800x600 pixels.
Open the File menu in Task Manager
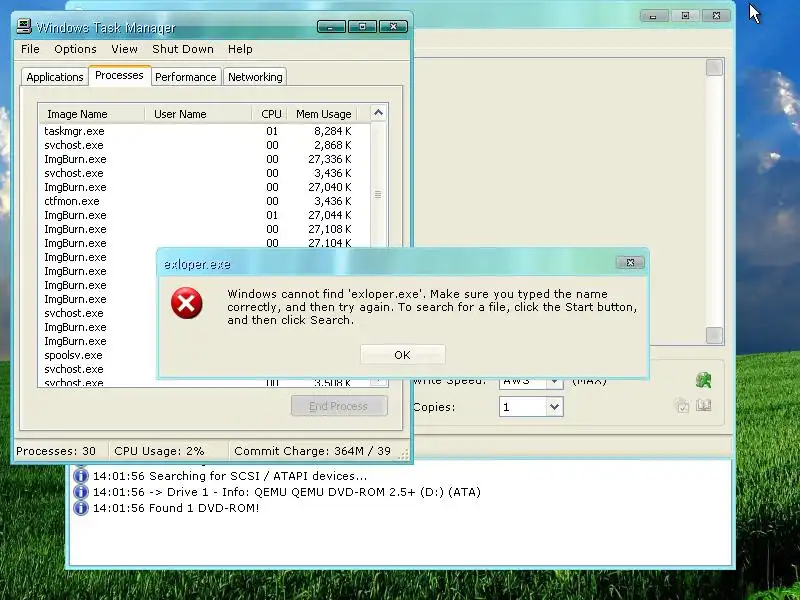click(30, 49)
